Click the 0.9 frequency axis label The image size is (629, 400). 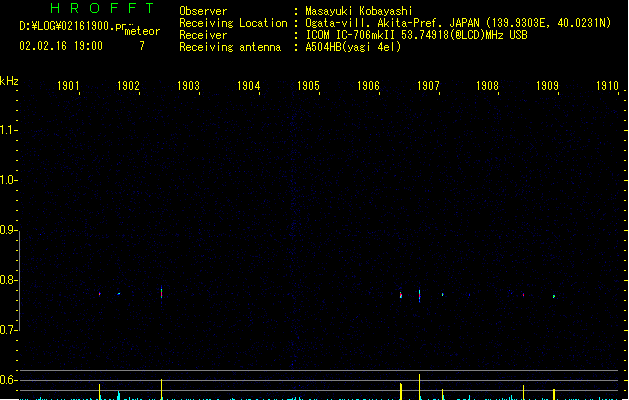(x=7, y=230)
